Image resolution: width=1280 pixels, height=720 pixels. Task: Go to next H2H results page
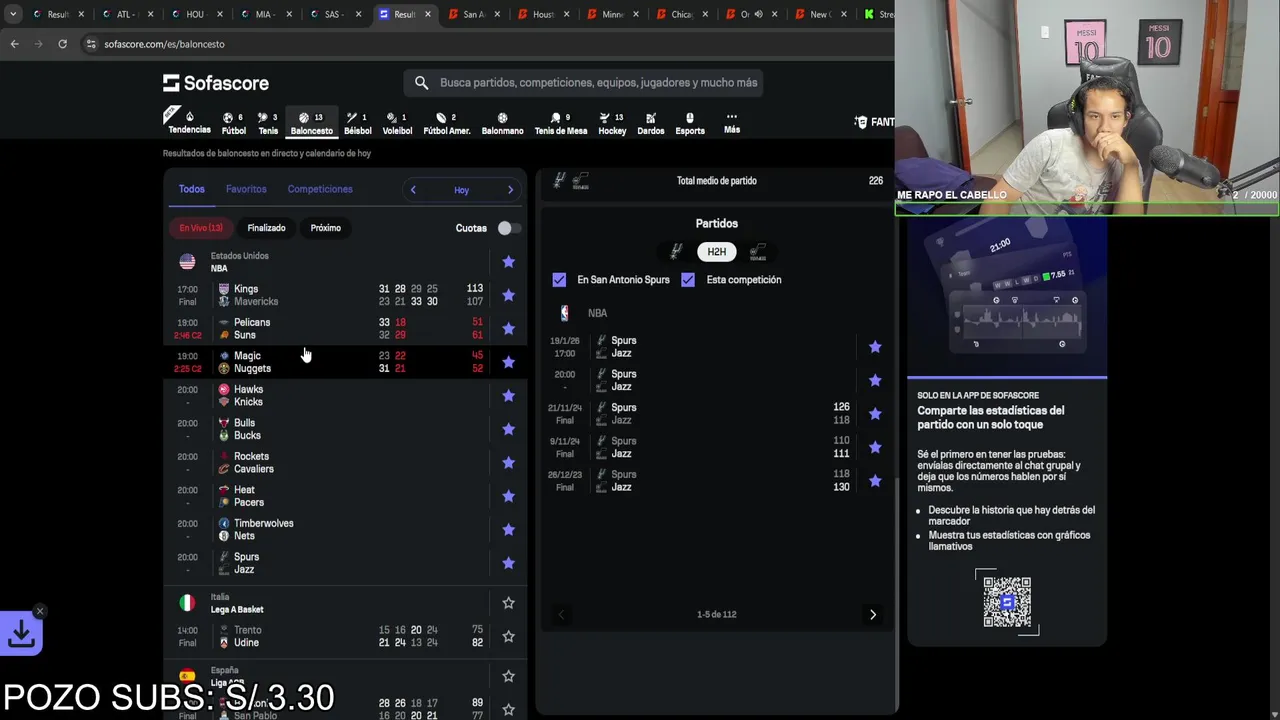872,614
